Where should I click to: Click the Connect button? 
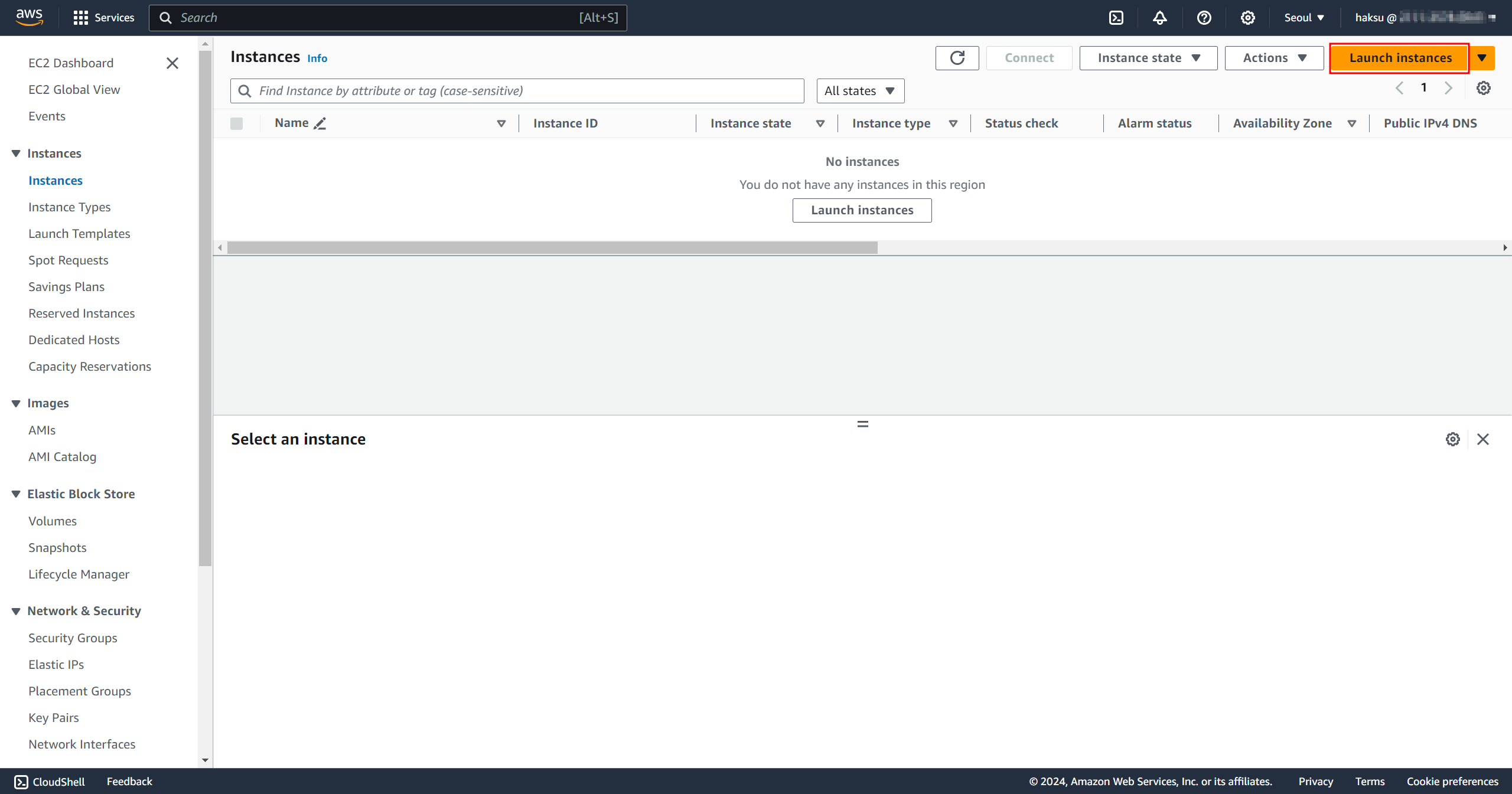click(1029, 58)
